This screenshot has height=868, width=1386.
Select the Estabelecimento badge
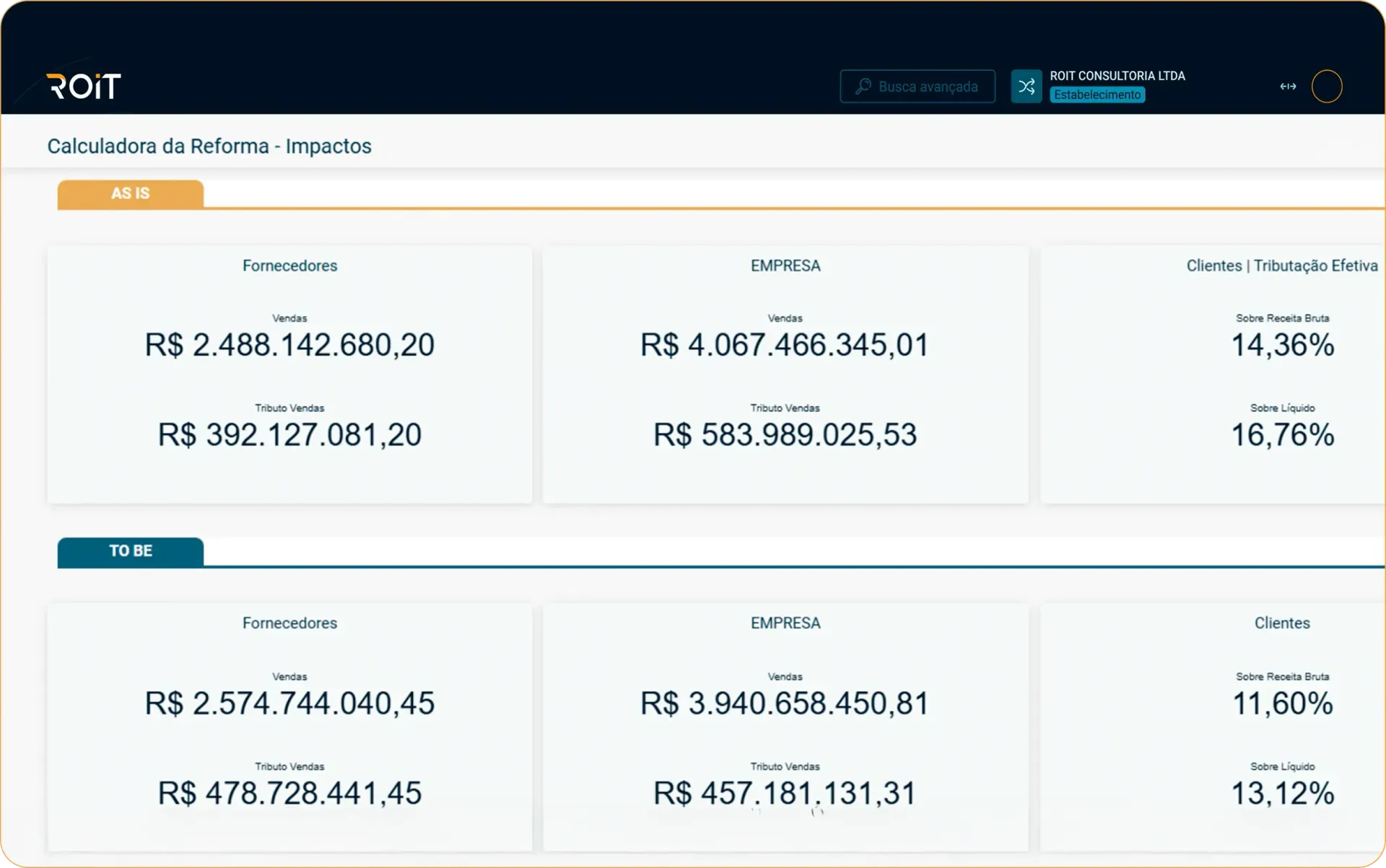(1097, 95)
